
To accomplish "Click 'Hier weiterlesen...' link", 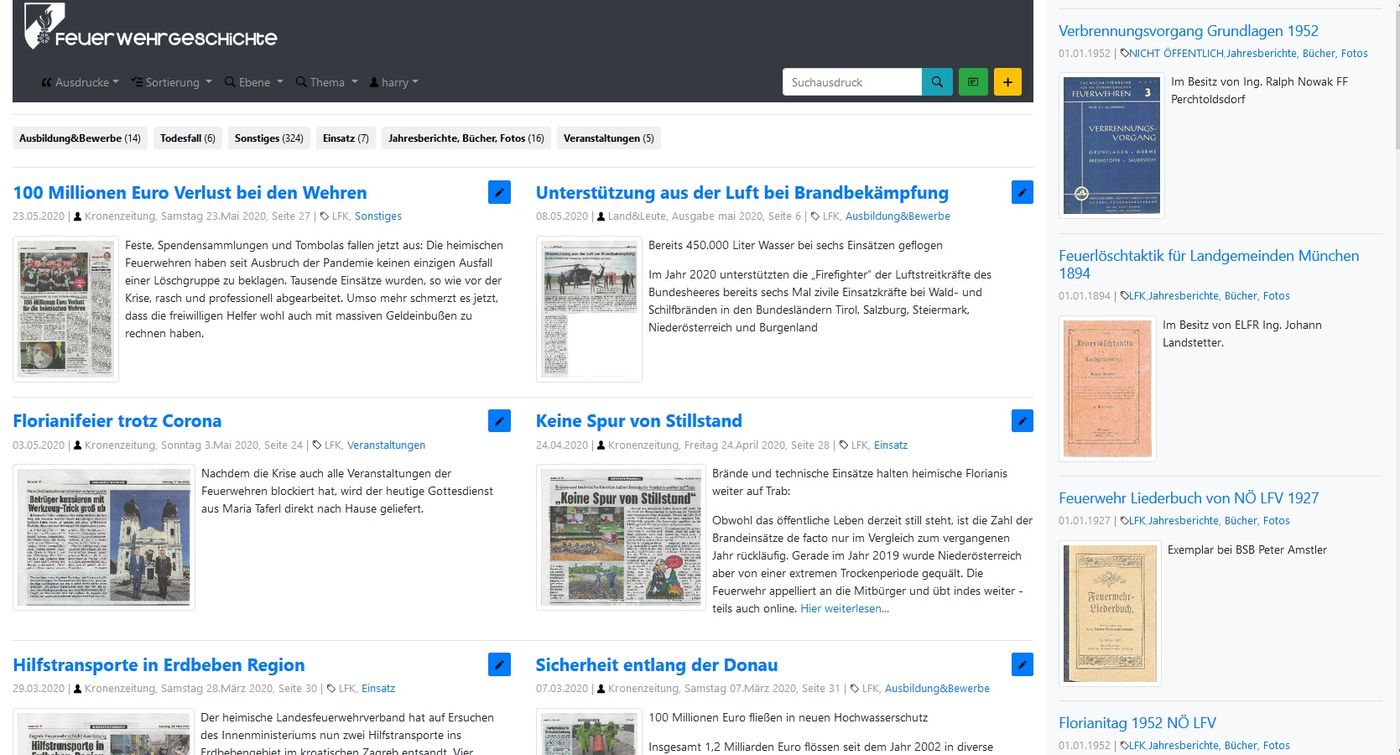I will point(844,608).
